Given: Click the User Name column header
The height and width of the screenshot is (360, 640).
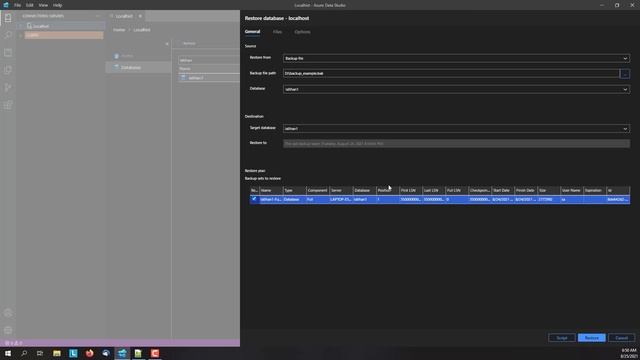Looking at the screenshot, I should pos(571,190).
